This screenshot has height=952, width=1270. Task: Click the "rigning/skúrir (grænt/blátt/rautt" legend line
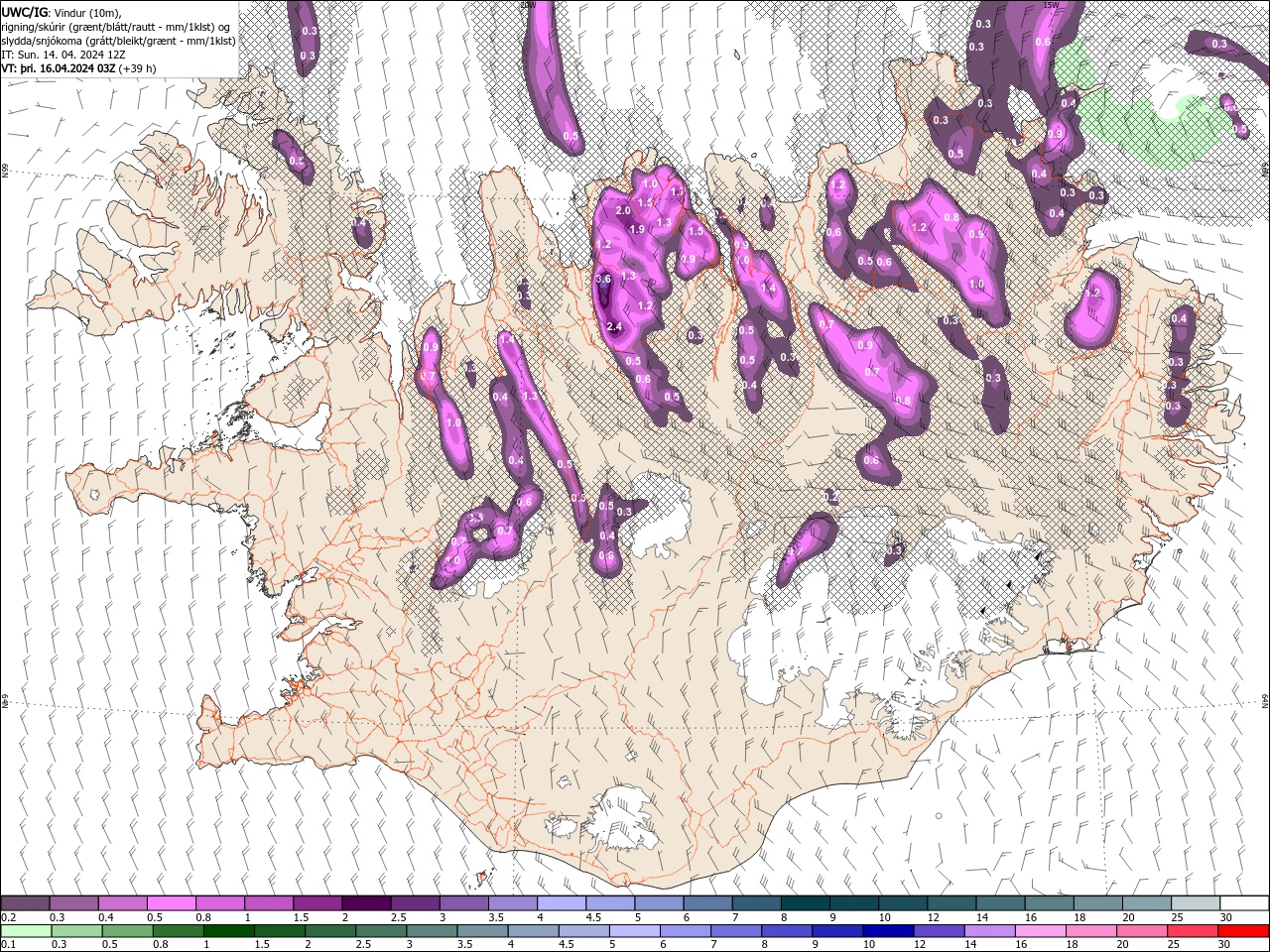click(116, 27)
